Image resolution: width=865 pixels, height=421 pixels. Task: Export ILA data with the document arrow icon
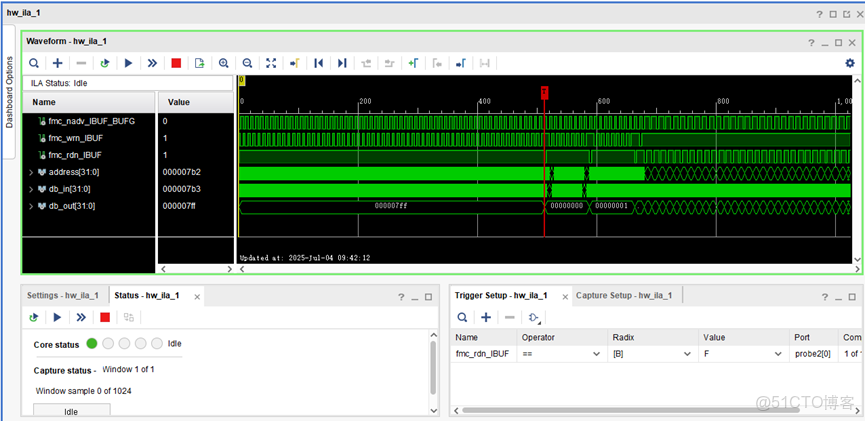tap(200, 63)
